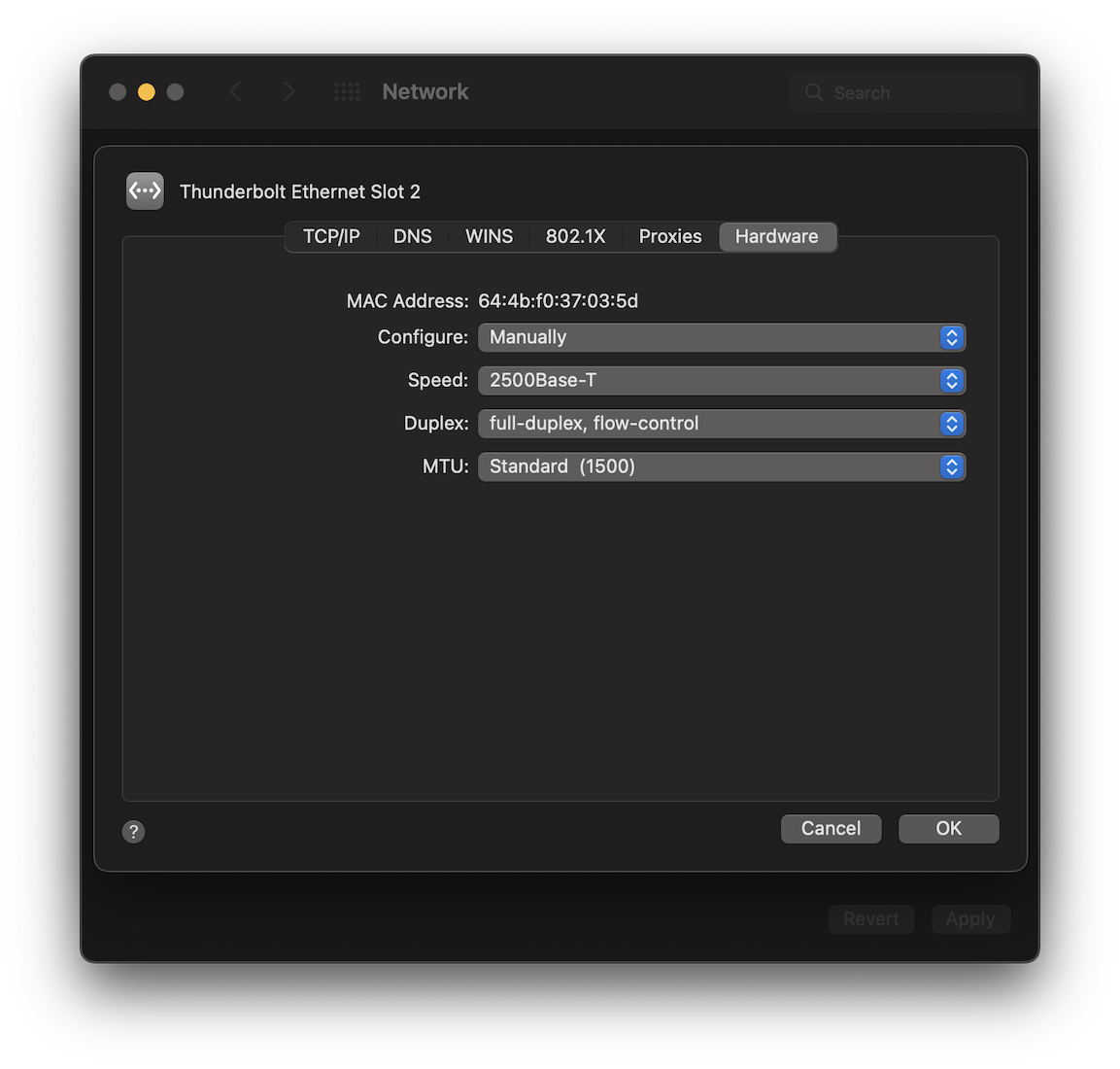Click the Speed: label
This screenshot has height=1069, width=1120.
438,380
